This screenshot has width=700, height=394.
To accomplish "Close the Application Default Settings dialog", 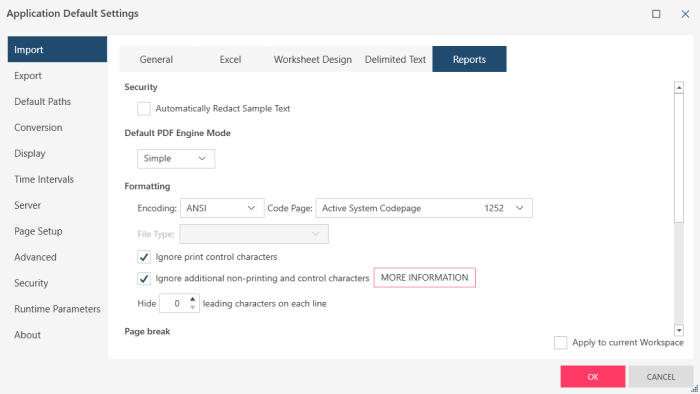I will coord(685,14).
